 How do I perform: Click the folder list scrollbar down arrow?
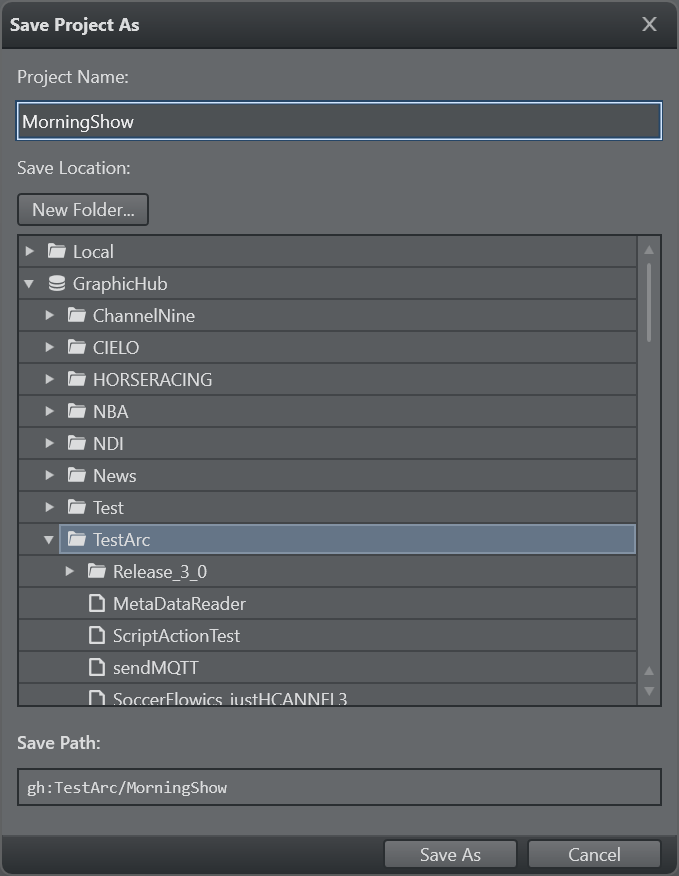click(x=649, y=690)
